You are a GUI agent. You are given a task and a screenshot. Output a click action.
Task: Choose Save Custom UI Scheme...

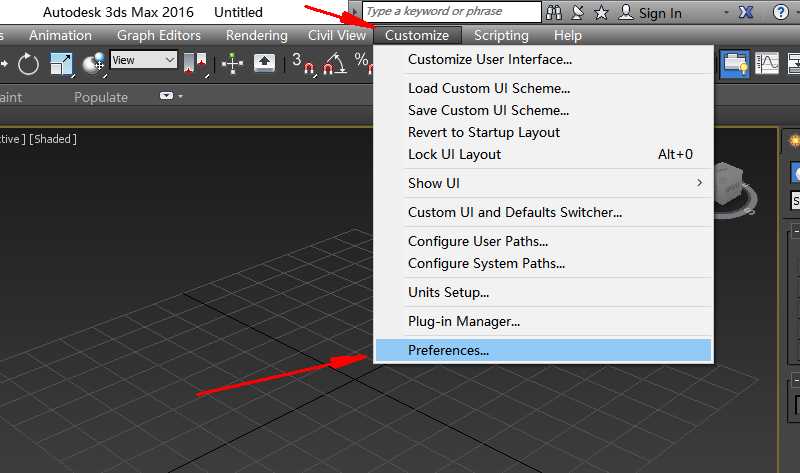pyautogui.click(x=544, y=110)
